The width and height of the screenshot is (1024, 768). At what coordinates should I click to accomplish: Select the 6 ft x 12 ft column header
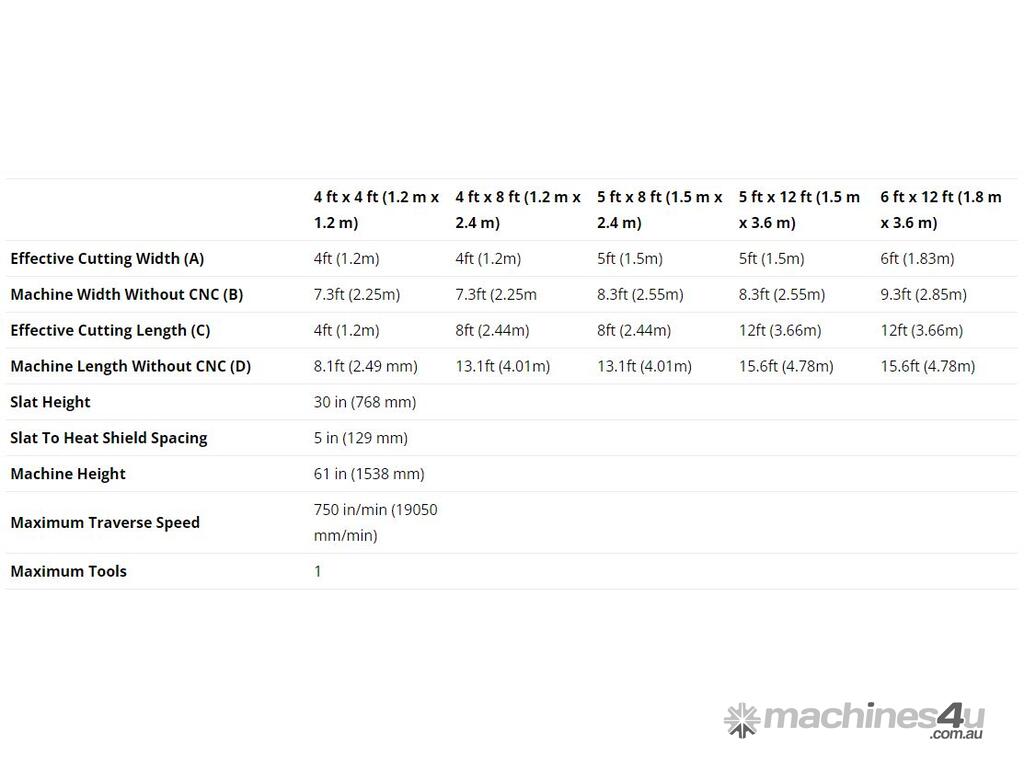(x=940, y=210)
